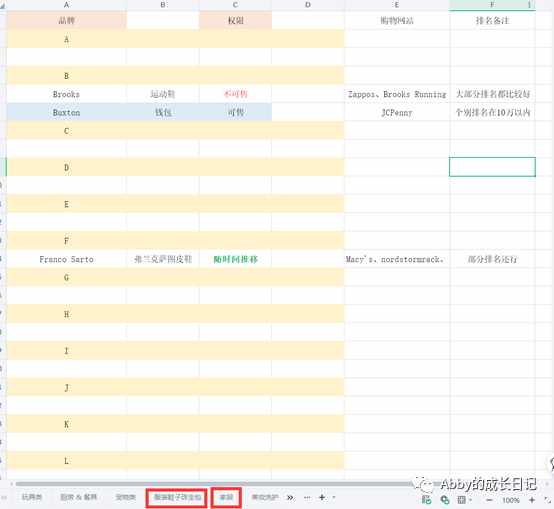Image resolution: width=554 pixels, height=509 pixels.
Task: Zoom in with the plus icon
Action: (x=532, y=500)
